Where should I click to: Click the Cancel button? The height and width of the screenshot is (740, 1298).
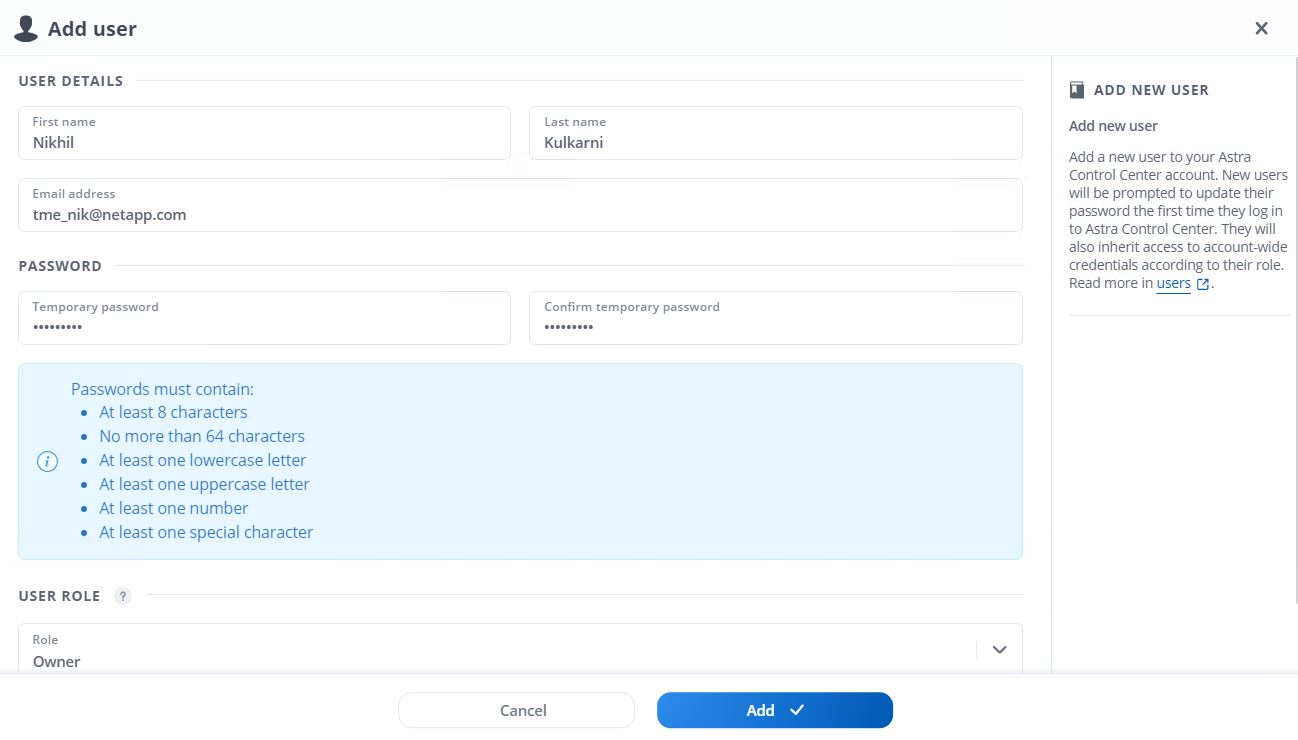[516, 710]
